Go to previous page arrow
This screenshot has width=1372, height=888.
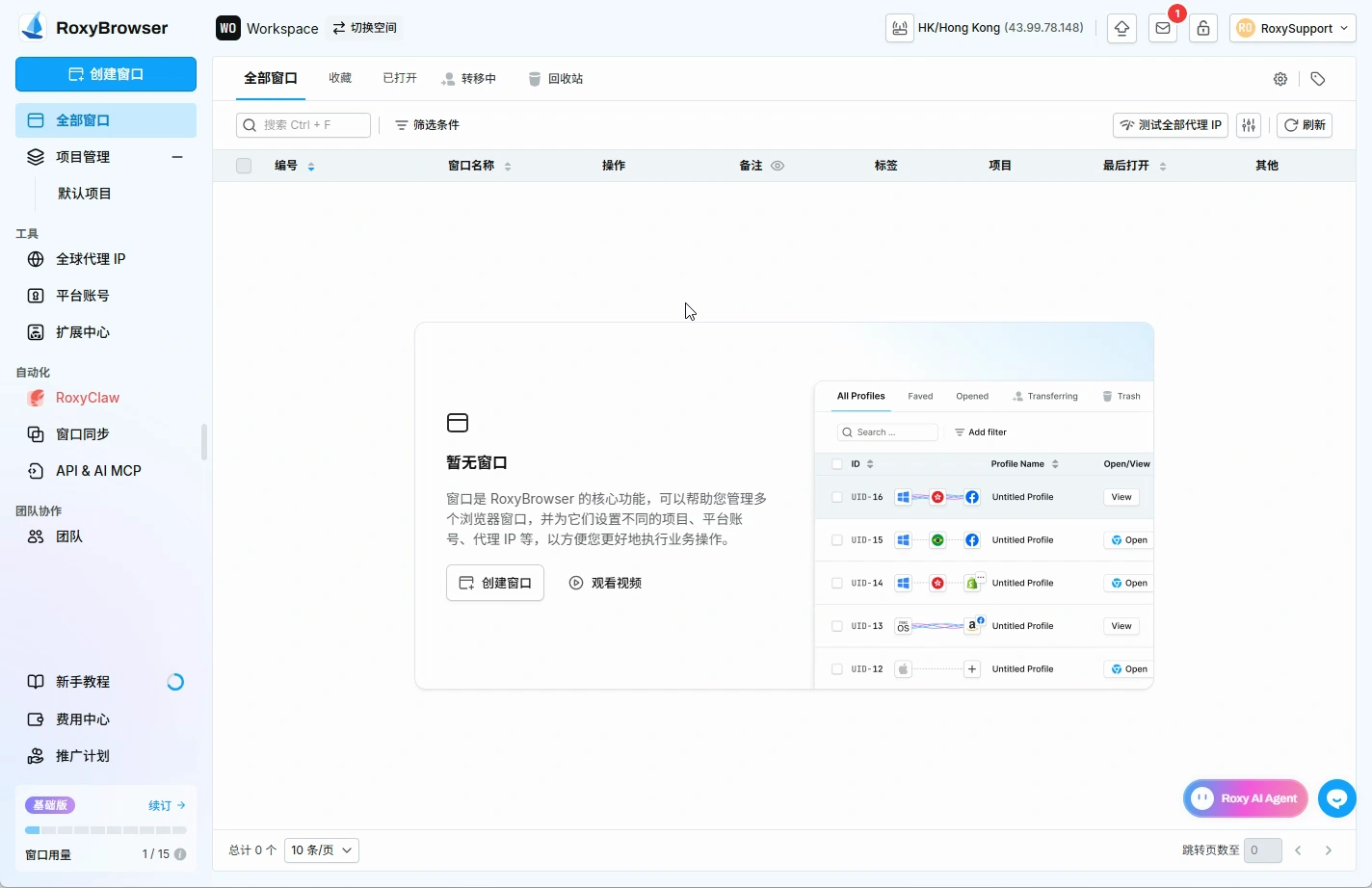(1299, 850)
